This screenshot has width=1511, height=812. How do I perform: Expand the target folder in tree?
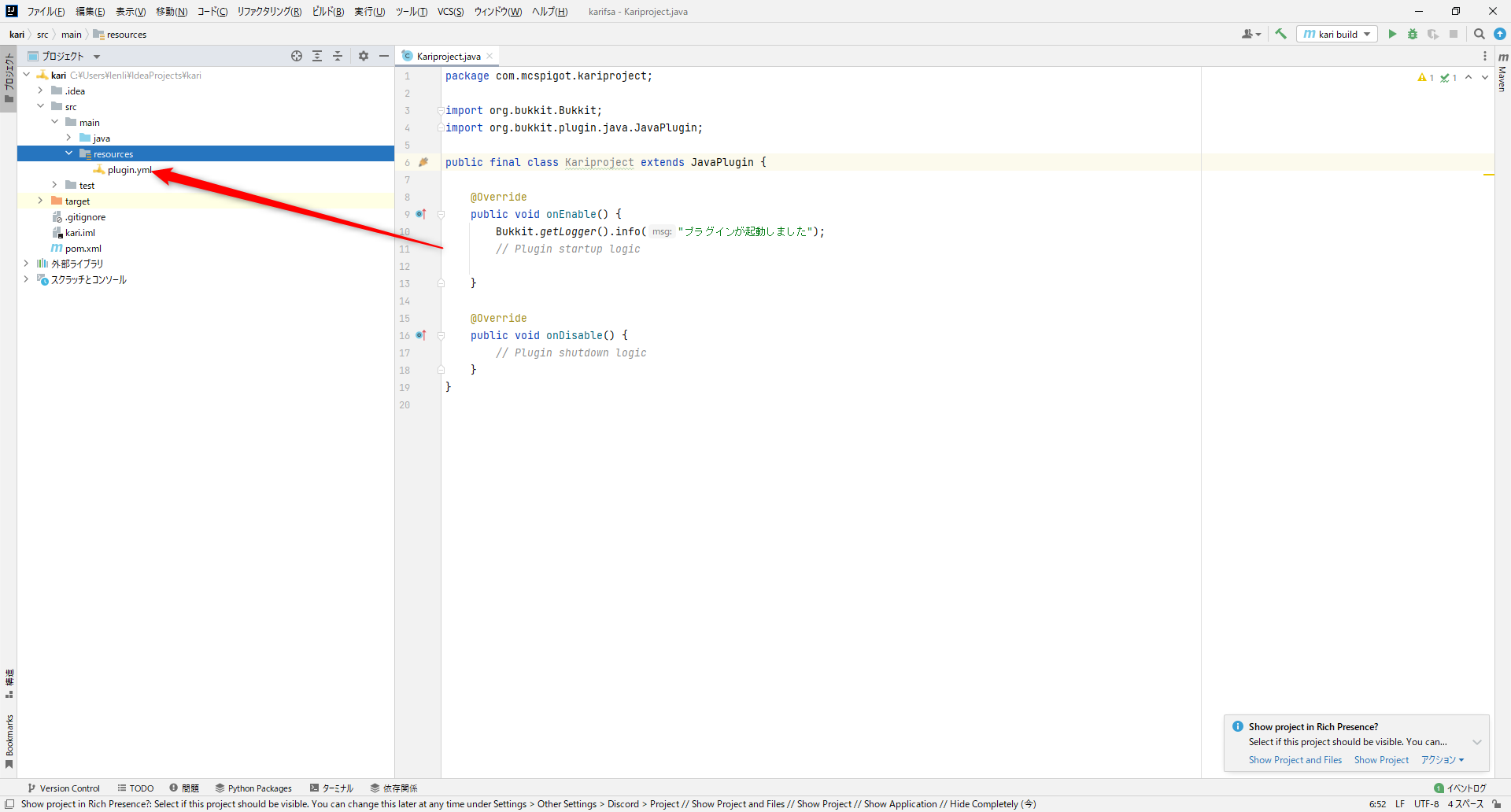pyautogui.click(x=41, y=201)
